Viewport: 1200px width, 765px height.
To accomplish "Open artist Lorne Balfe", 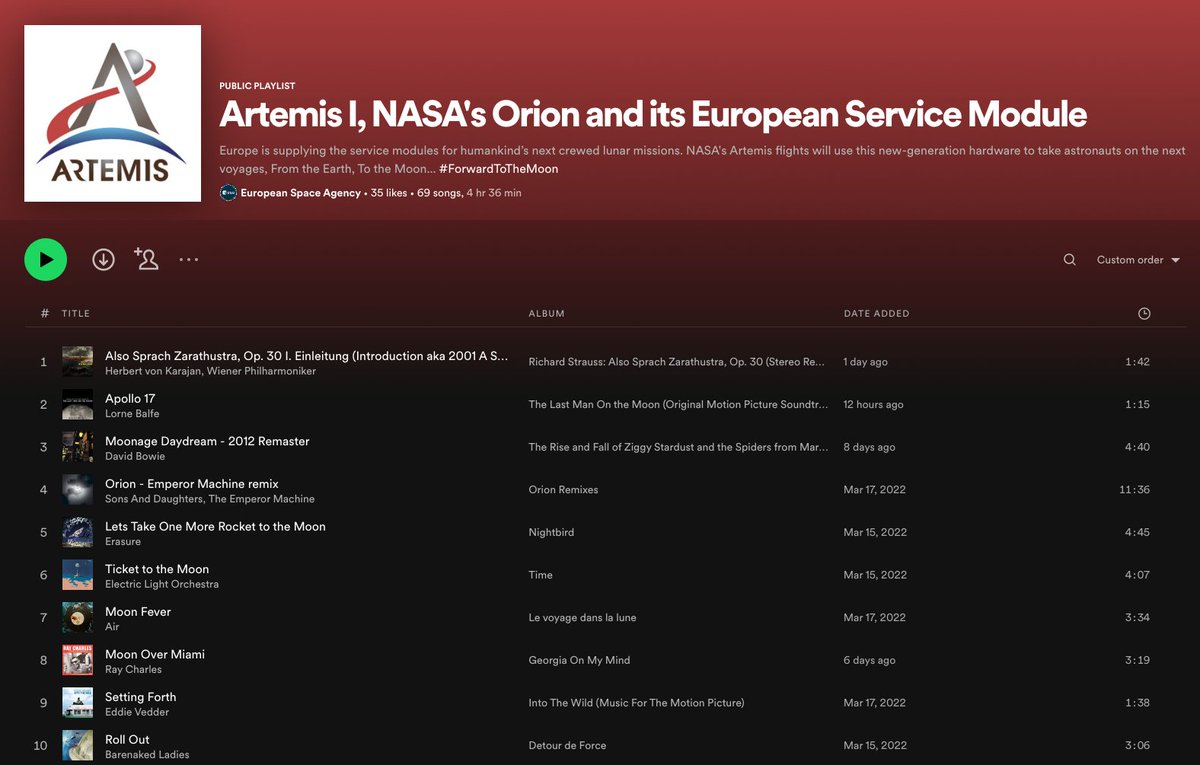I will (x=132, y=414).
